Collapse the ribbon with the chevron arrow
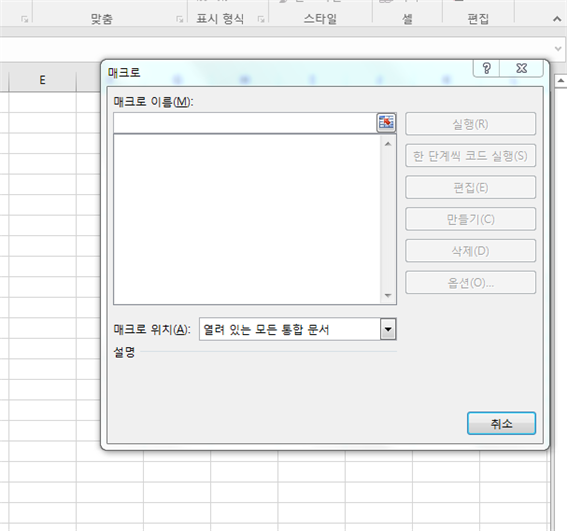The width and height of the screenshot is (567, 531). [557, 19]
